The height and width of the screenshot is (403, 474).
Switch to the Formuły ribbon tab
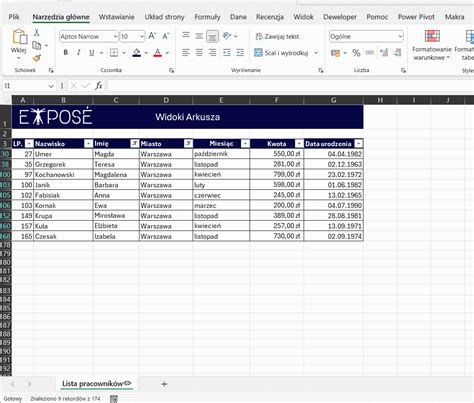click(207, 17)
